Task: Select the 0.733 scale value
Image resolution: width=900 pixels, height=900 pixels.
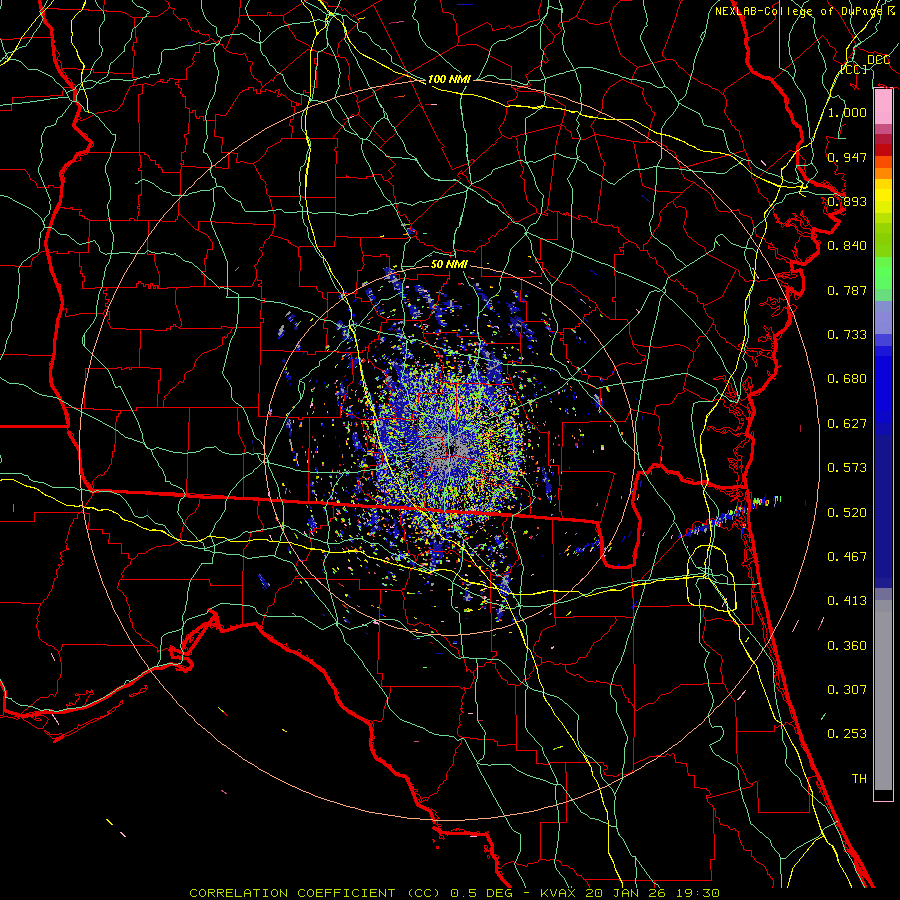Action: tap(847, 335)
